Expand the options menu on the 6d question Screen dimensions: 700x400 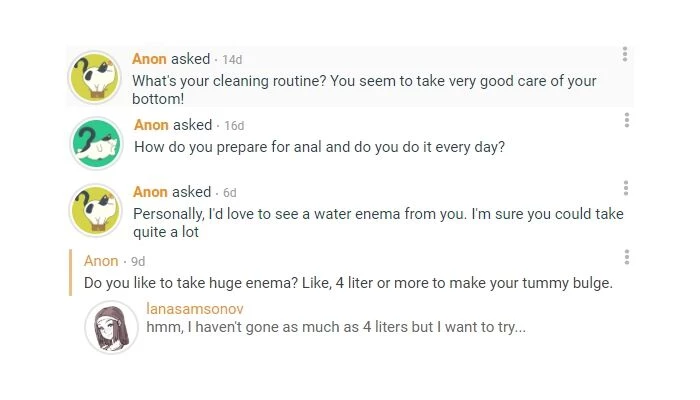tap(626, 188)
